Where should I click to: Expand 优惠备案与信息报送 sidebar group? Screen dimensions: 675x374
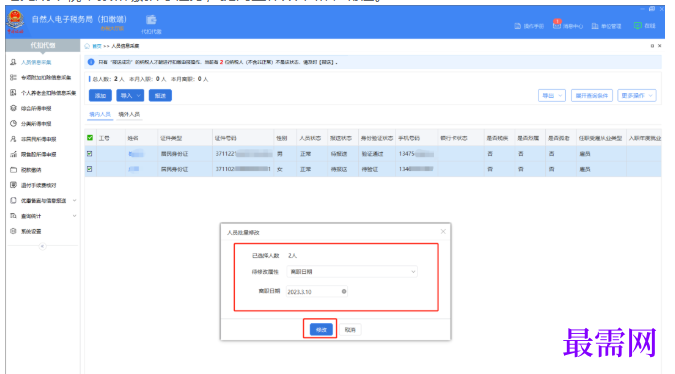43,201
